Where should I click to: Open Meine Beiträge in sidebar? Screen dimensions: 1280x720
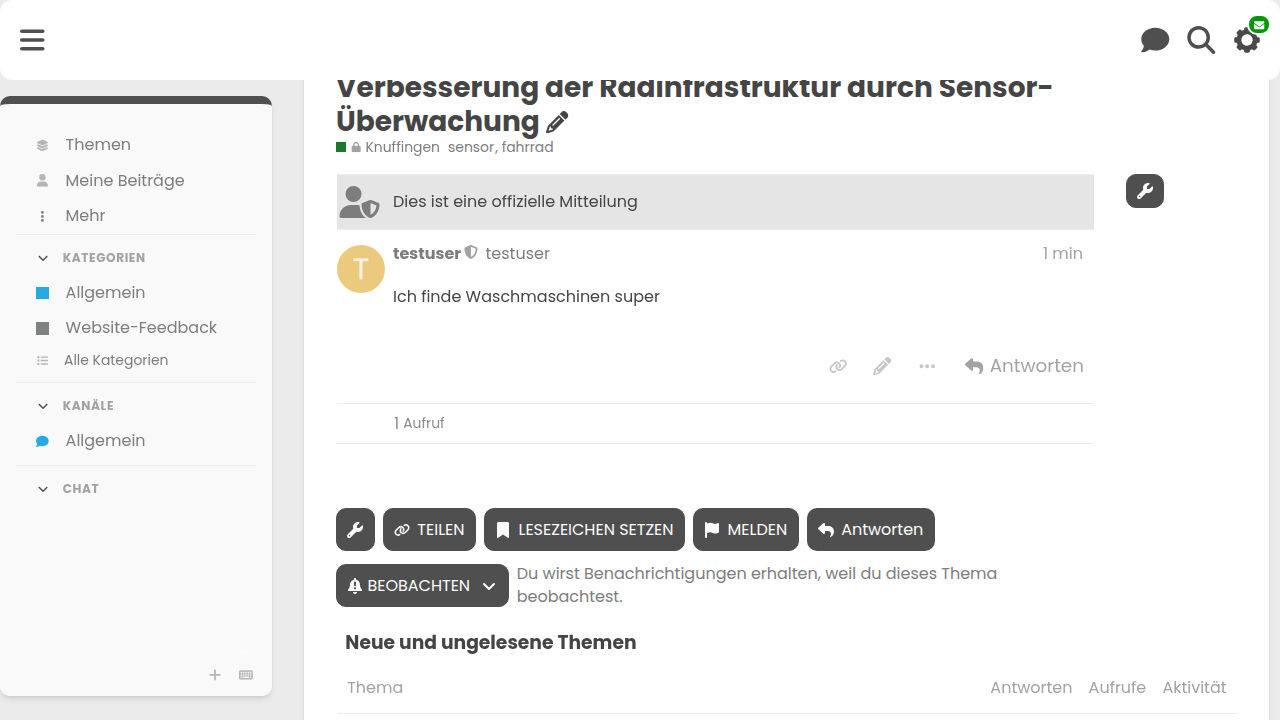[124, 181]
